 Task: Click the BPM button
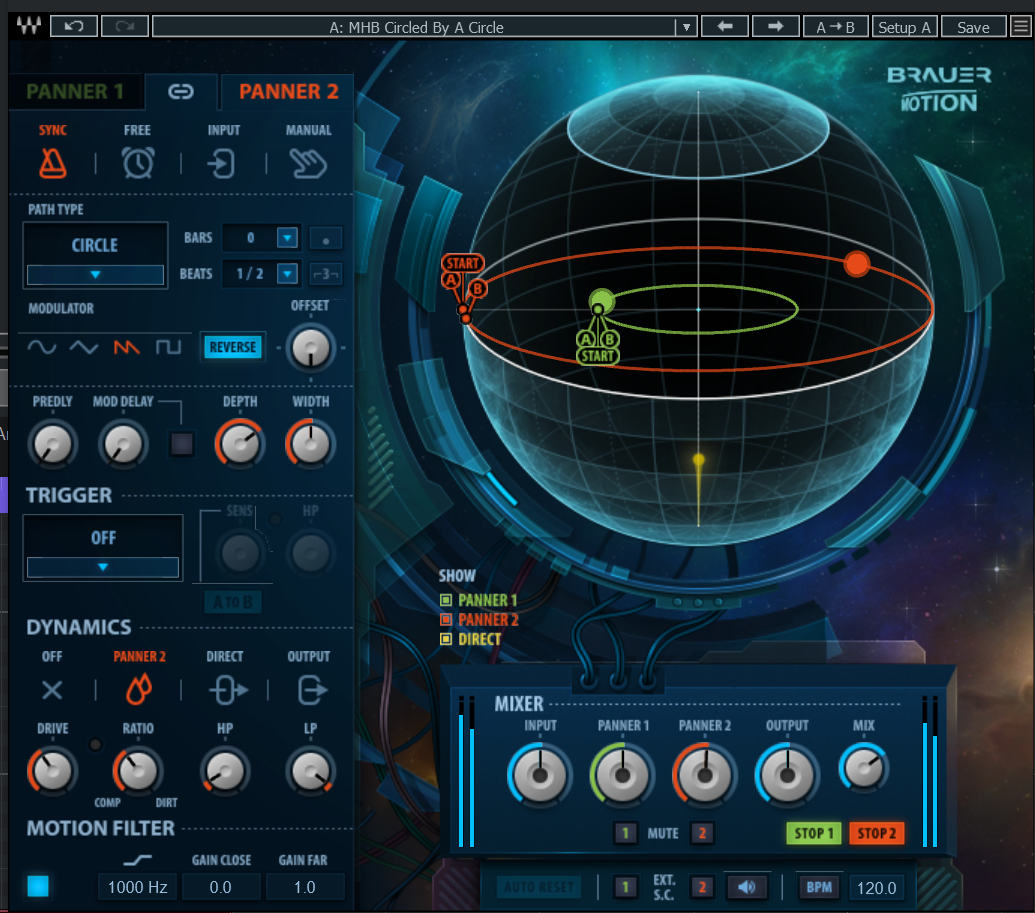coord(818,887)
